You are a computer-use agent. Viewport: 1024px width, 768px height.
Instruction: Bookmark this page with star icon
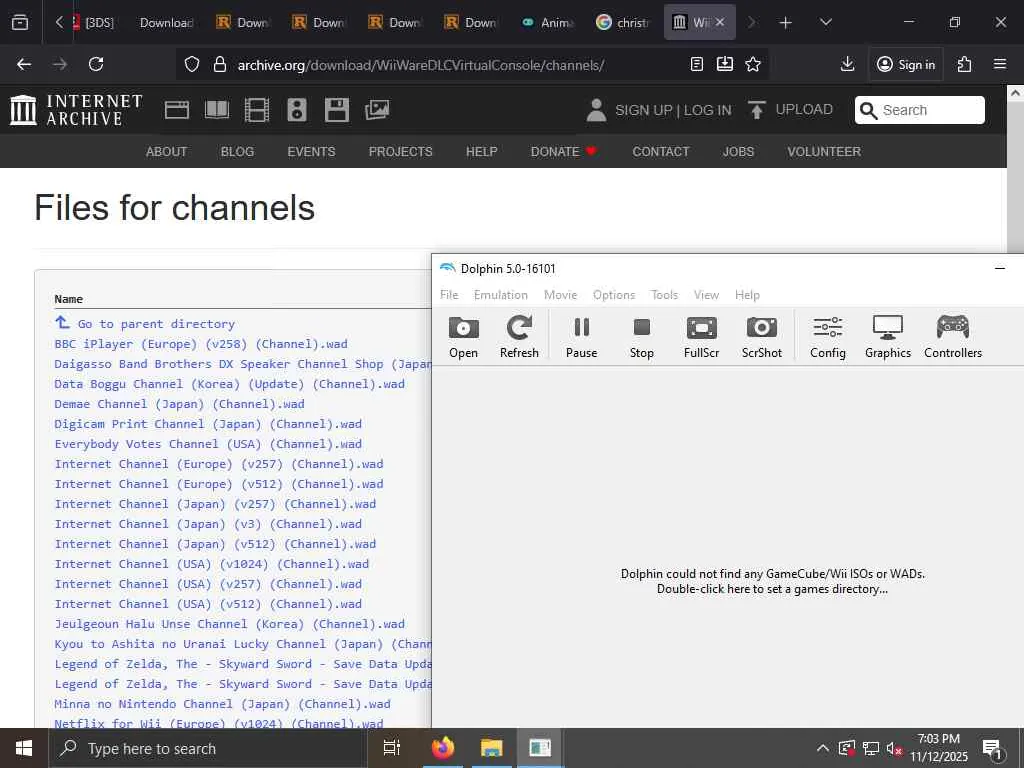(x=753, y=64)
